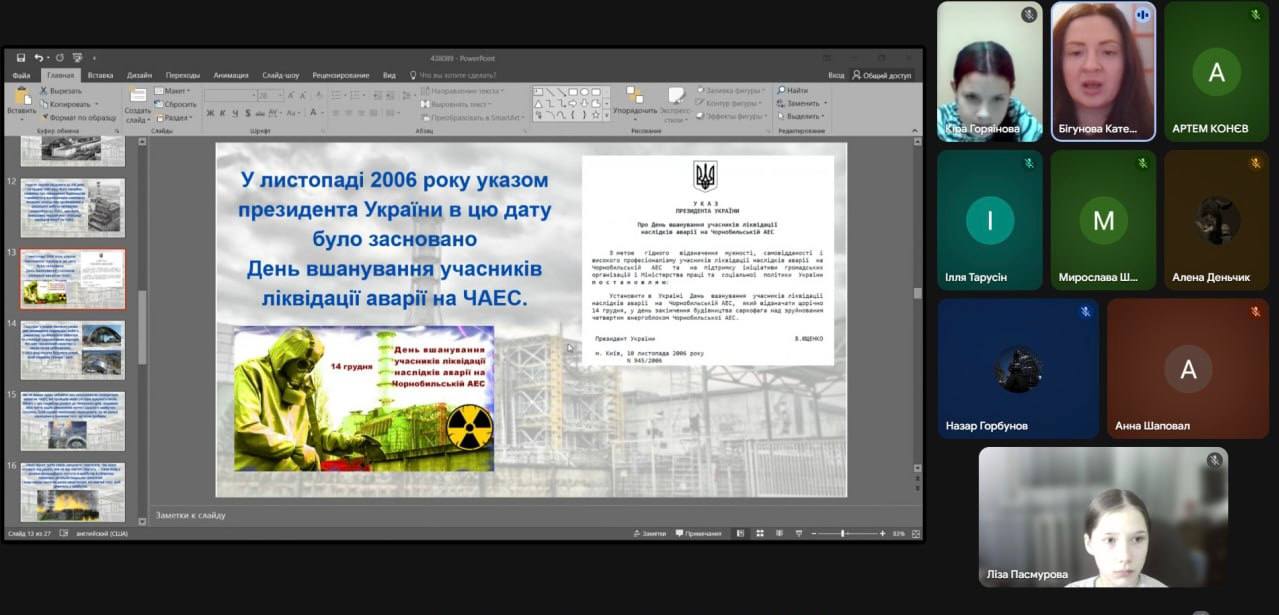Open the Вставка (Insert) ribbon tab
1279x615 pixels.
point(100,75)
